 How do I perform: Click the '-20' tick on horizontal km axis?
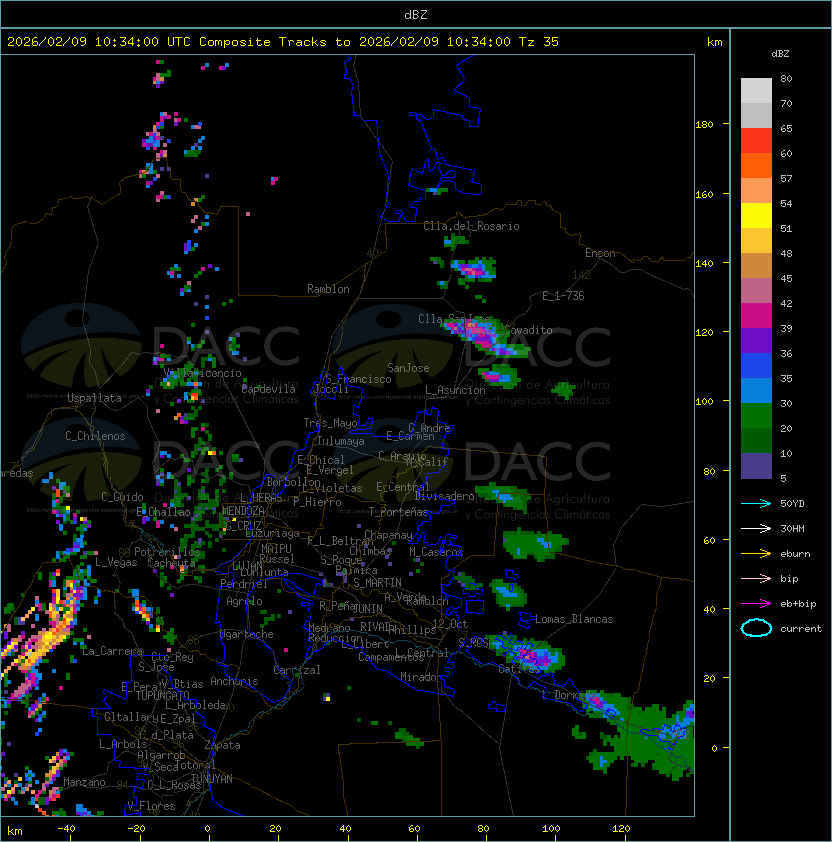pyautogui.click(x=136, y=829)
